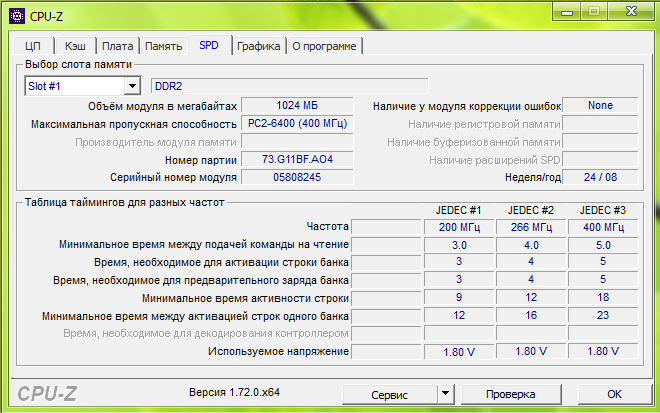The width and height of the screenshot is (660, 413).
Task: Click the 5.0 CAS latency cell
Action: (x=603, y=245)
